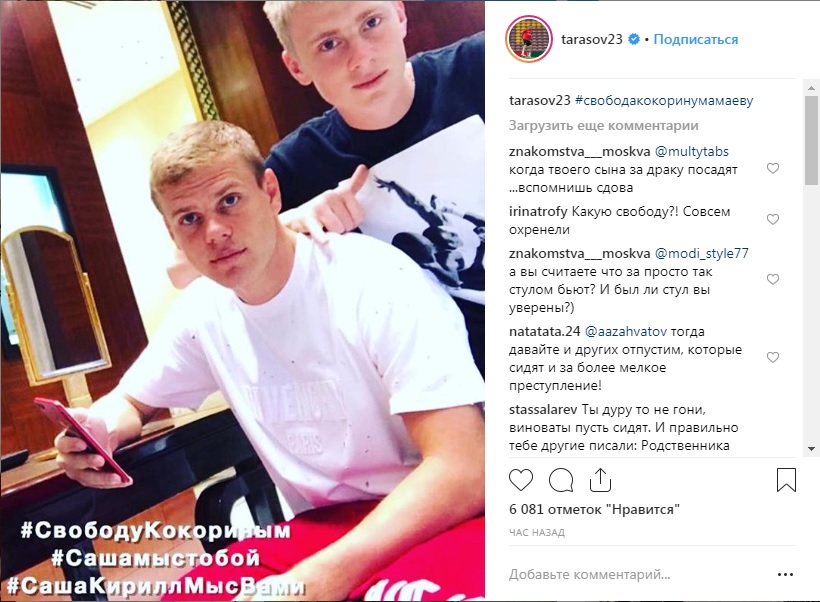
Task: Like the first znakomstva___moskva comment about @multytabs
Action: pos(773,168)
